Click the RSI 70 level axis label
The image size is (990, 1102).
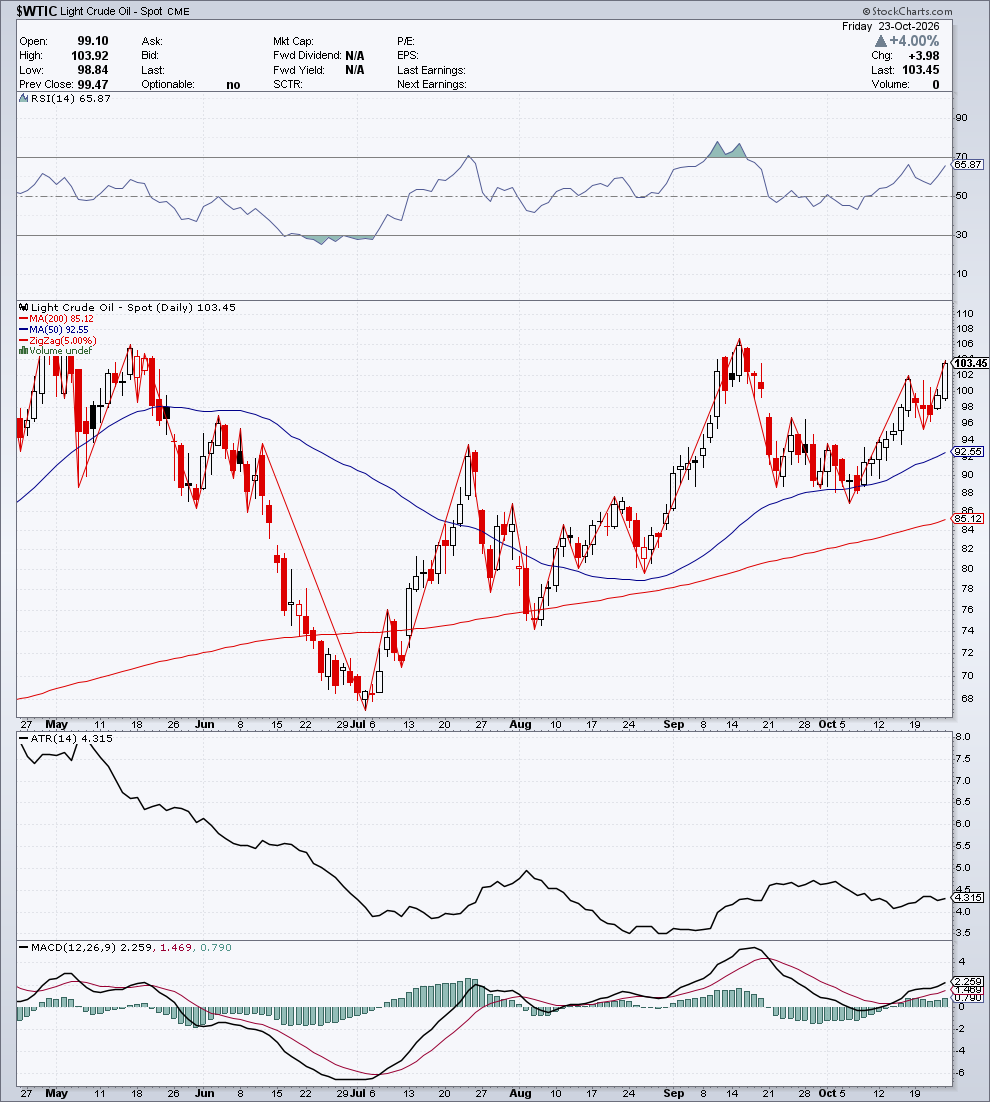(x=961, y=156)
